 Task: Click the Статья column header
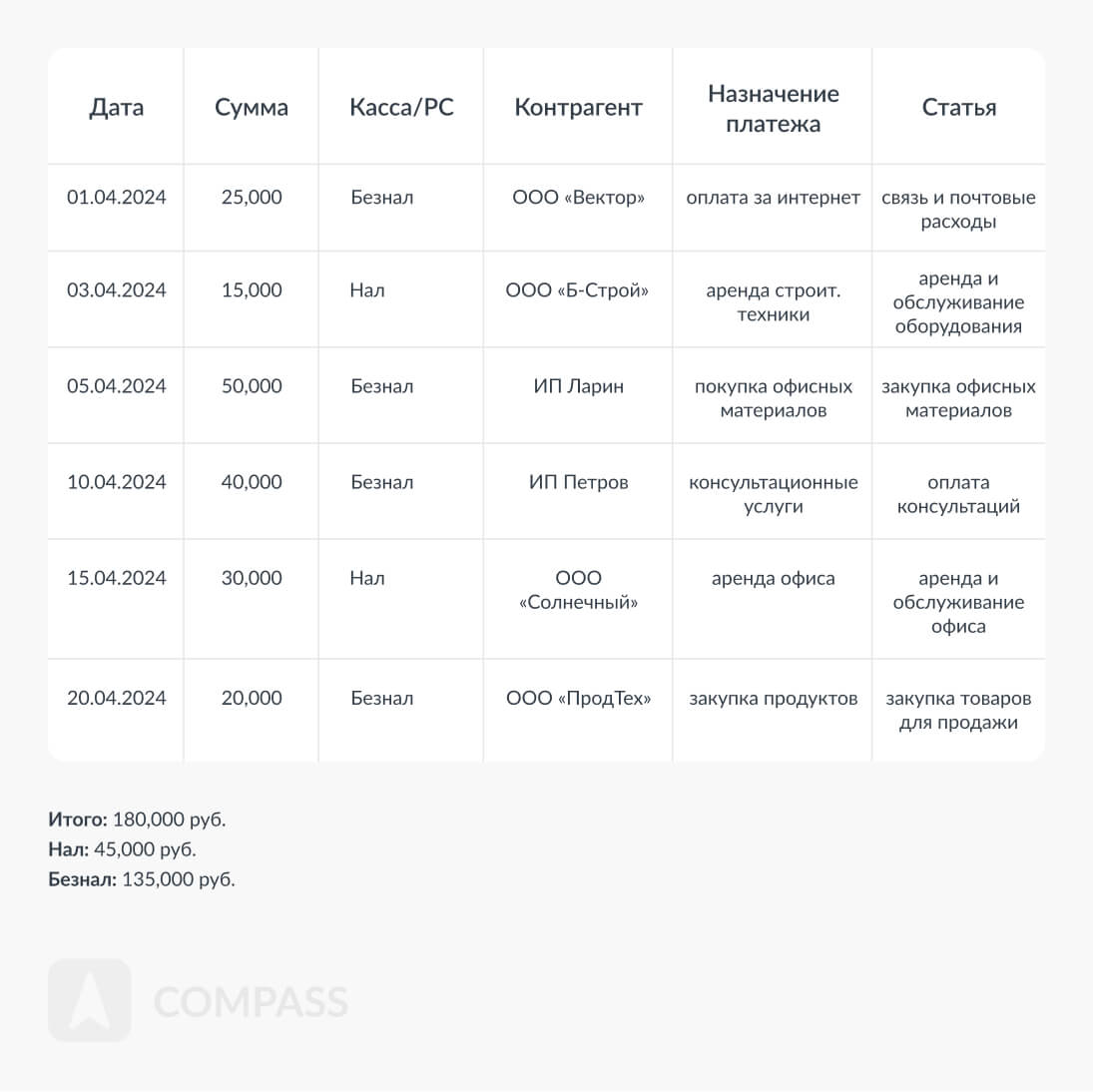pos(958,108)
